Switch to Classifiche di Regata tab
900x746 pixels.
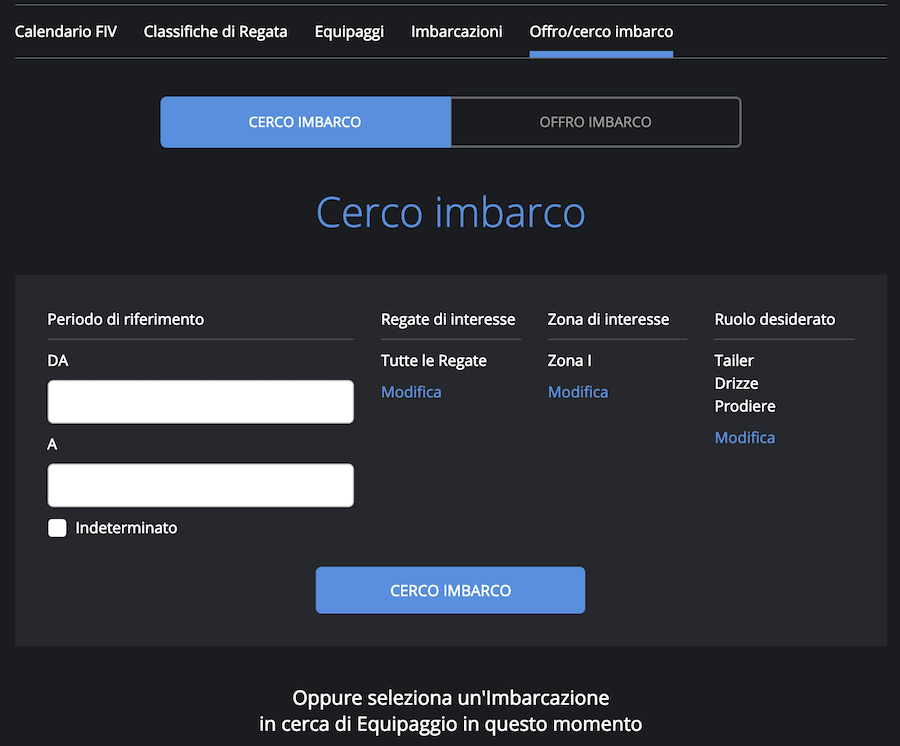click(215, 31)
